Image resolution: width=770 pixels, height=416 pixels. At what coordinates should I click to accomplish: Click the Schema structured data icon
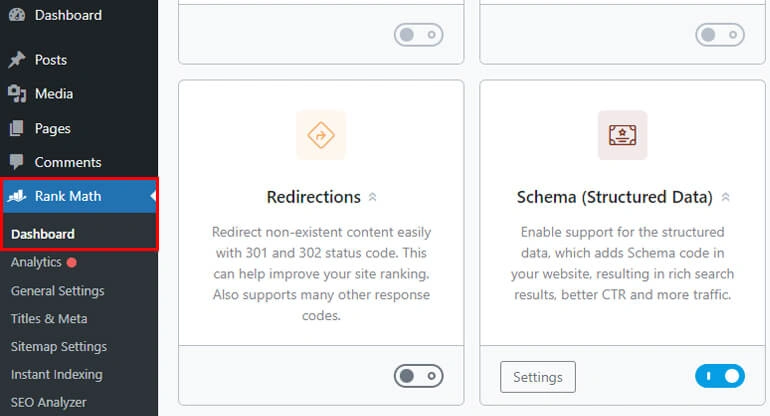tap(622, 135)
